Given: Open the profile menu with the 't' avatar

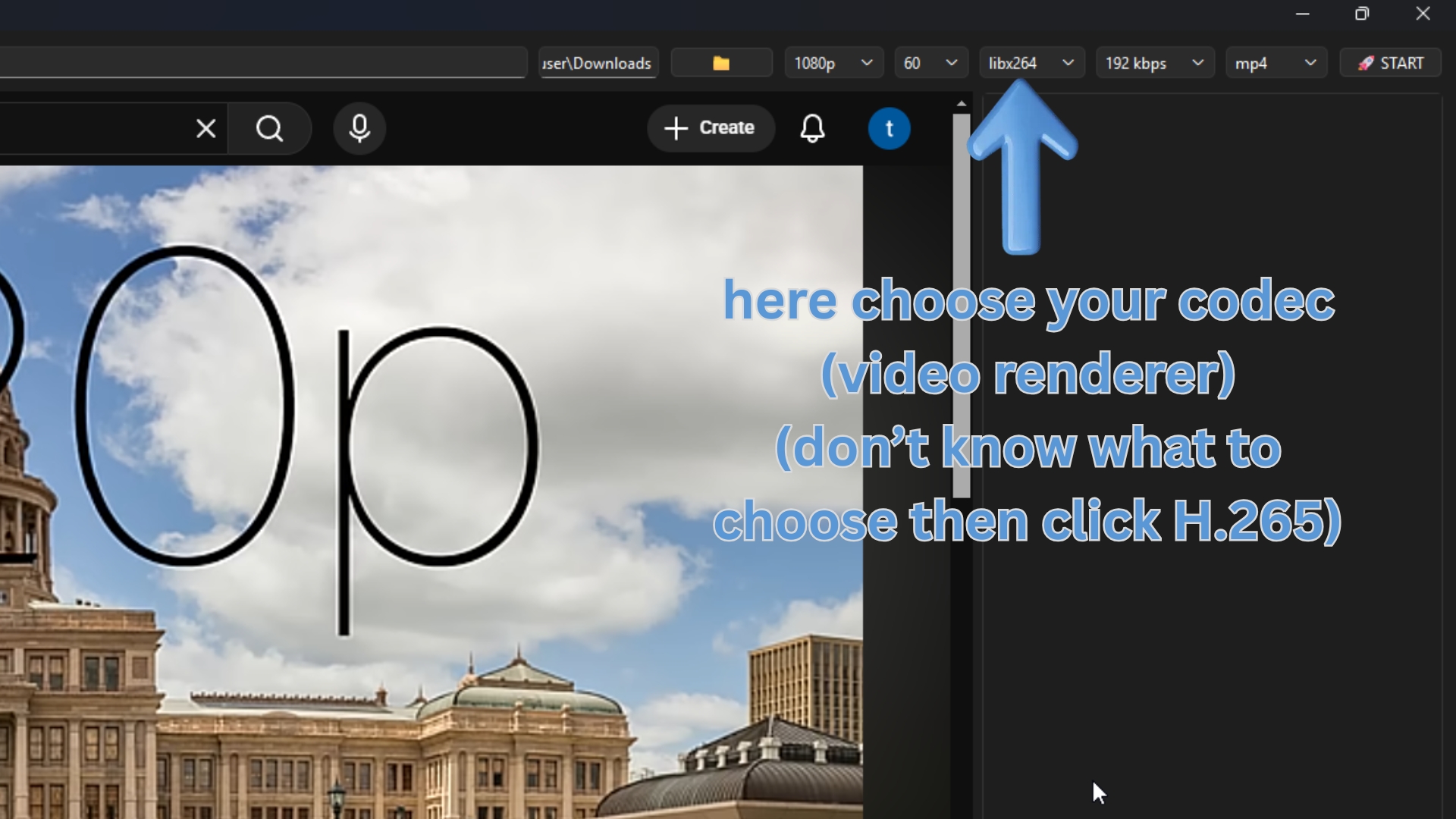Looking at the screenshot, I should pyautogui.click(x=889, y=128).
